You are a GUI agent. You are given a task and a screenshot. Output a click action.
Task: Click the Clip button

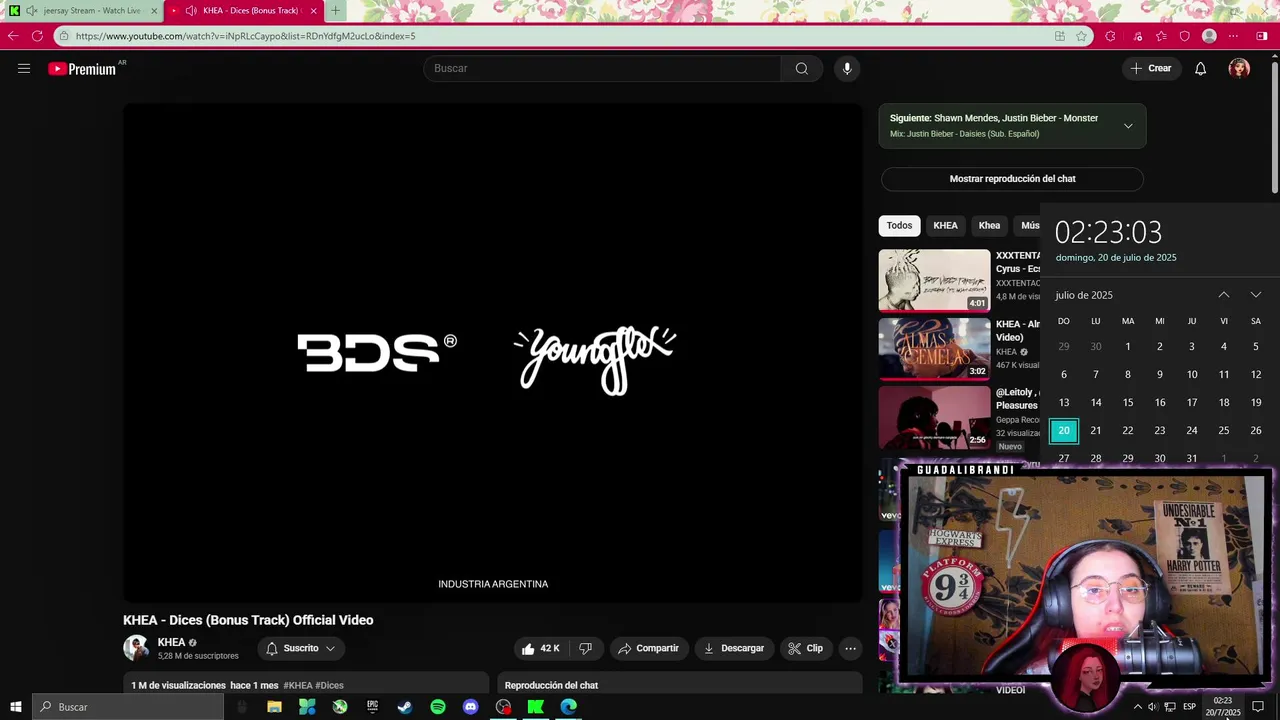805,649
